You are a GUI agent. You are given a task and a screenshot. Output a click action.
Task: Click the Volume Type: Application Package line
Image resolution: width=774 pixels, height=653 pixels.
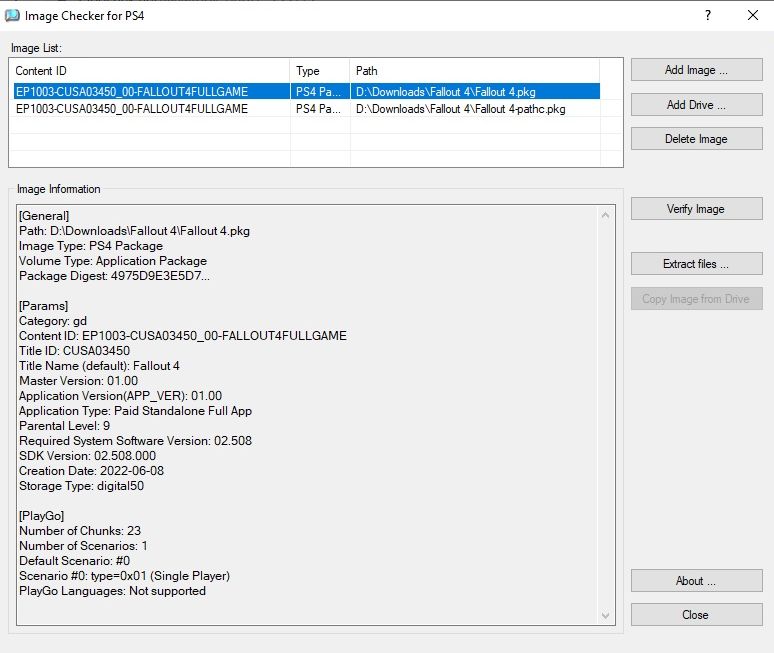113,261
